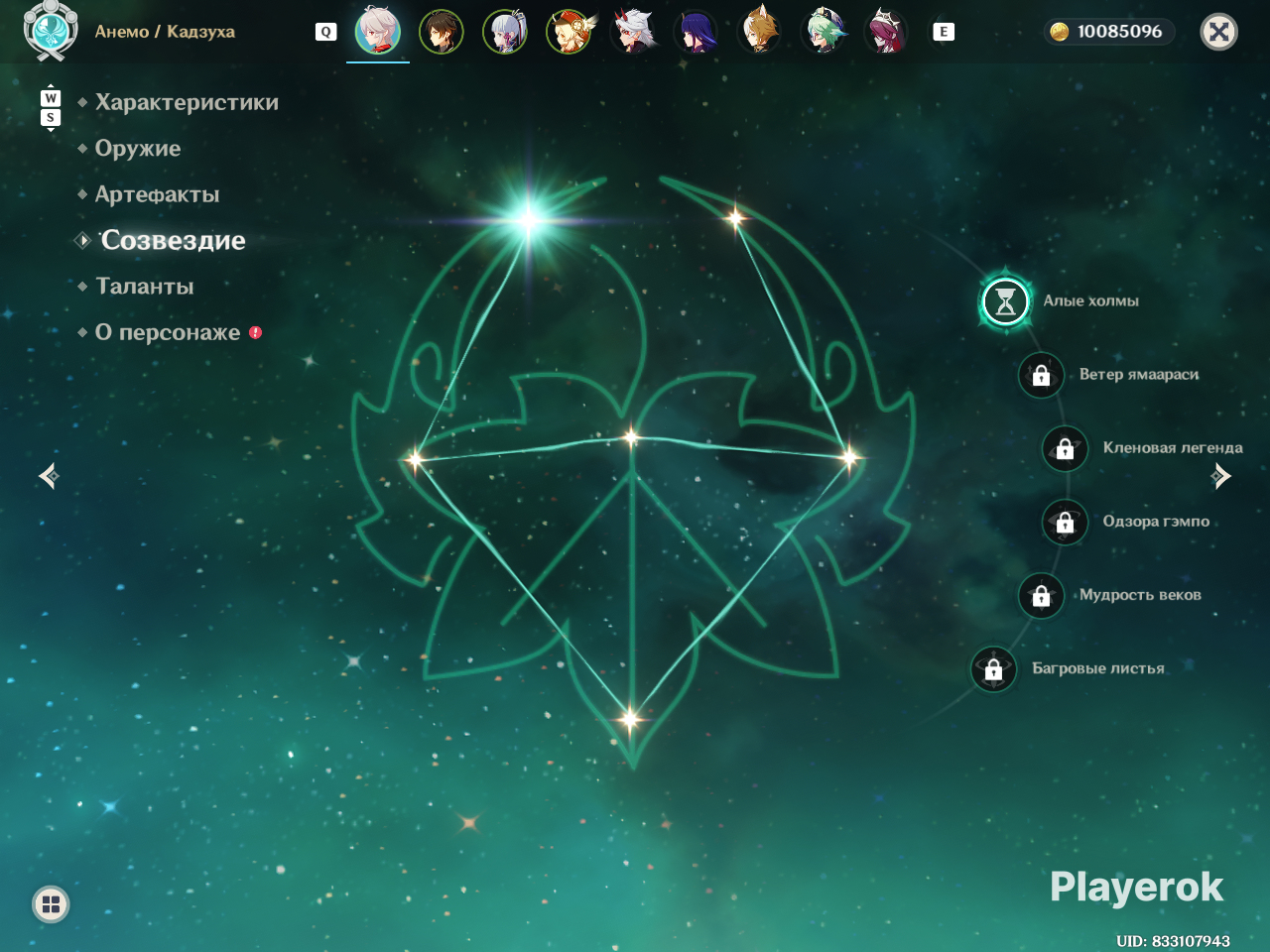
Task: Click the Anemo element emblem
Action: pos(51,31)
